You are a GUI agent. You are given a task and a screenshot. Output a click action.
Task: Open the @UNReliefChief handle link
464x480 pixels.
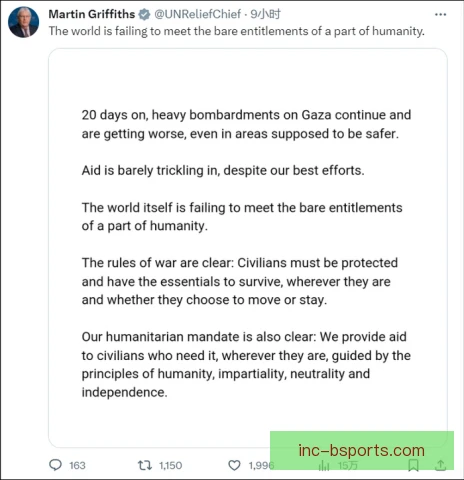click(x=197, y=14)
